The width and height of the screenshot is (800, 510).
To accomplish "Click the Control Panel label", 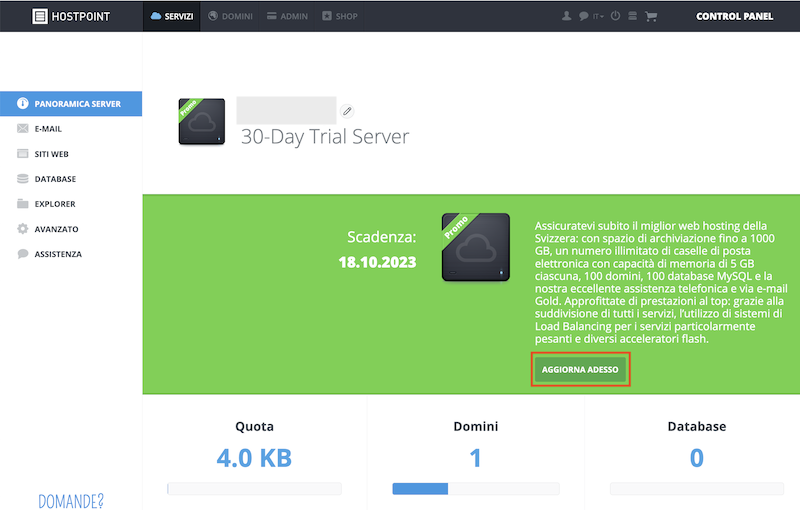I will [734, 16].
